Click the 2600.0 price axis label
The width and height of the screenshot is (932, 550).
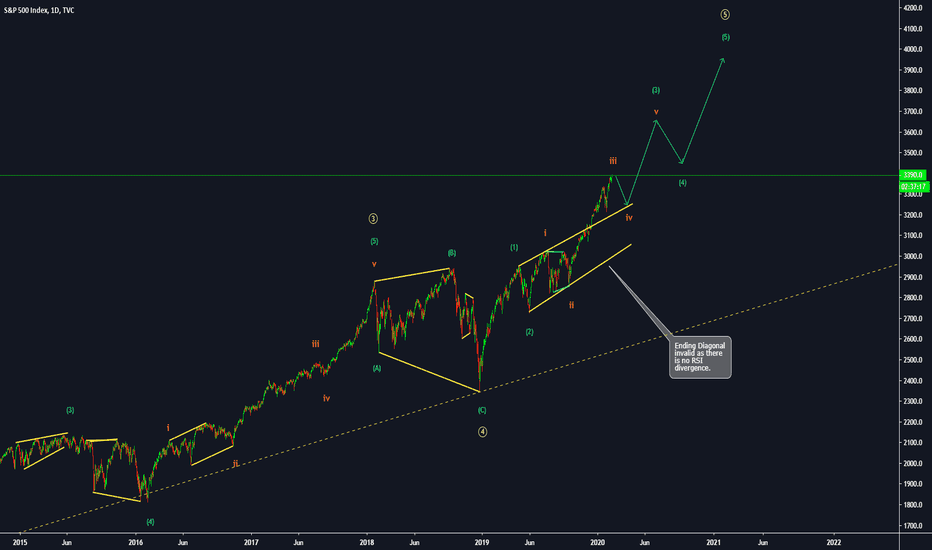coord(913,339)
